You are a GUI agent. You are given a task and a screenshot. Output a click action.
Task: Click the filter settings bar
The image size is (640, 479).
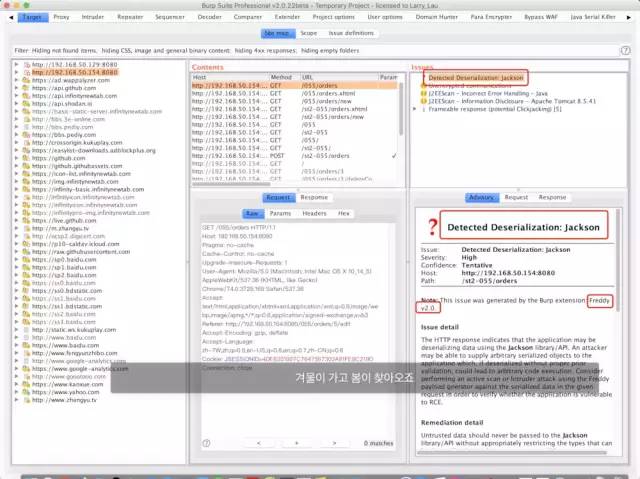click(x=315, y=51)
